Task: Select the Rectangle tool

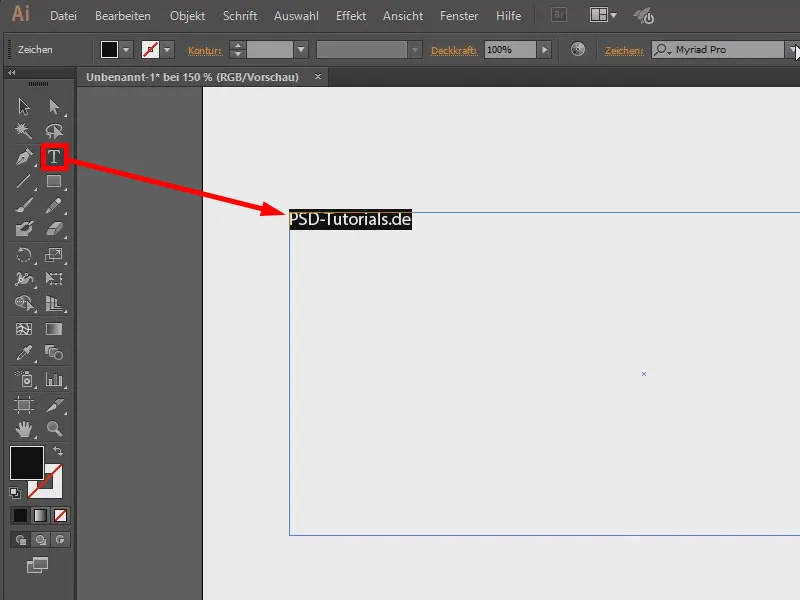Action: coord(54,181)
